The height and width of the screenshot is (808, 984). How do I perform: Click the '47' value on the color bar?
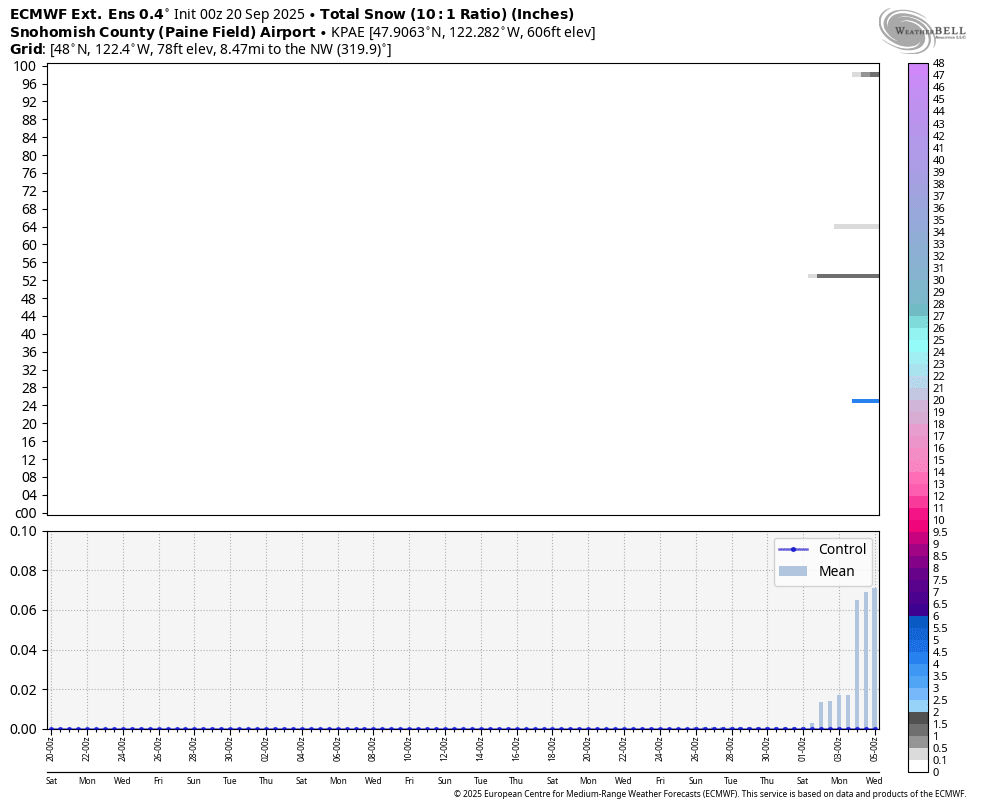pyautogui.click(x=938, y=75)
